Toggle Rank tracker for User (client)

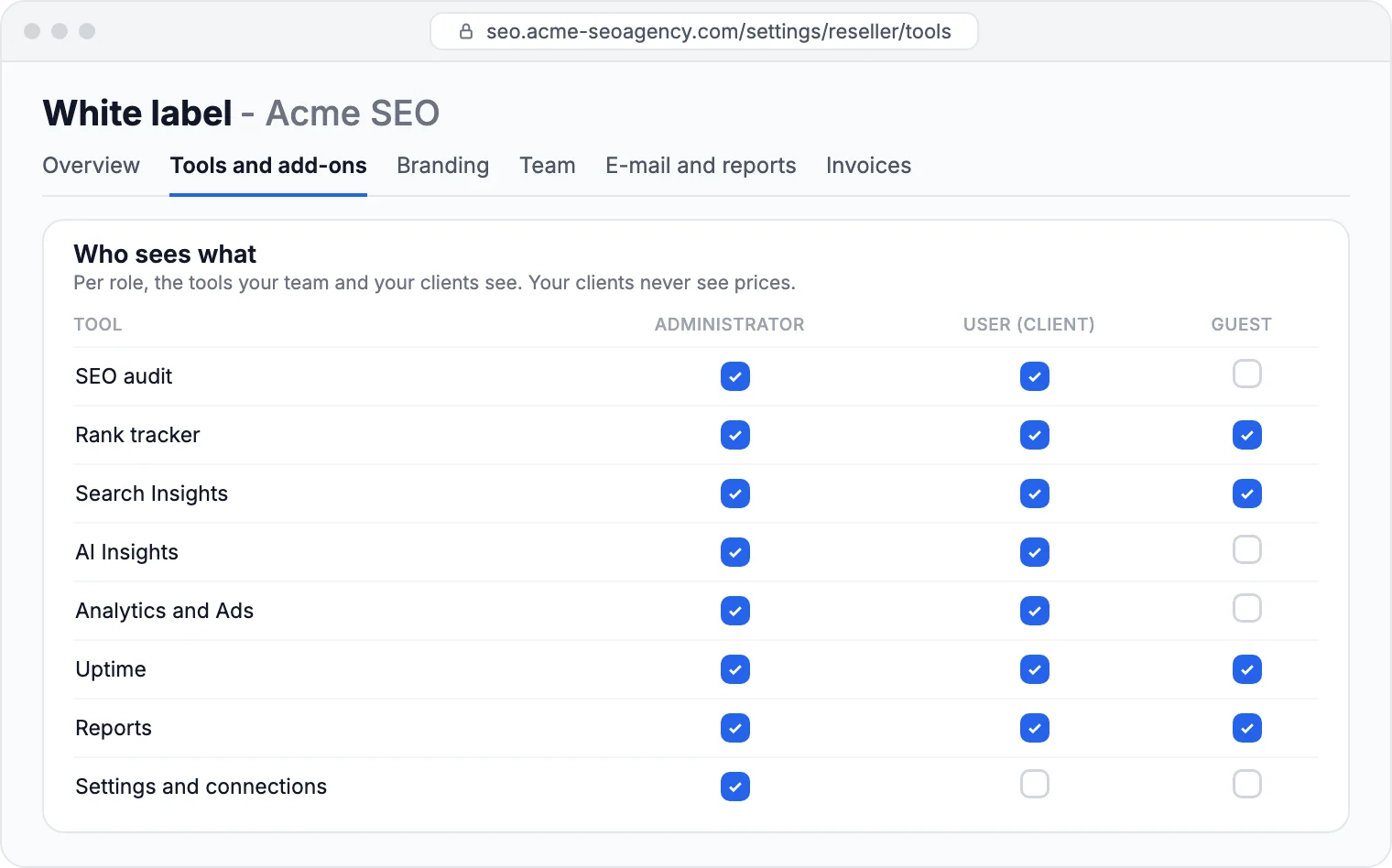[x=1035, y=435]
